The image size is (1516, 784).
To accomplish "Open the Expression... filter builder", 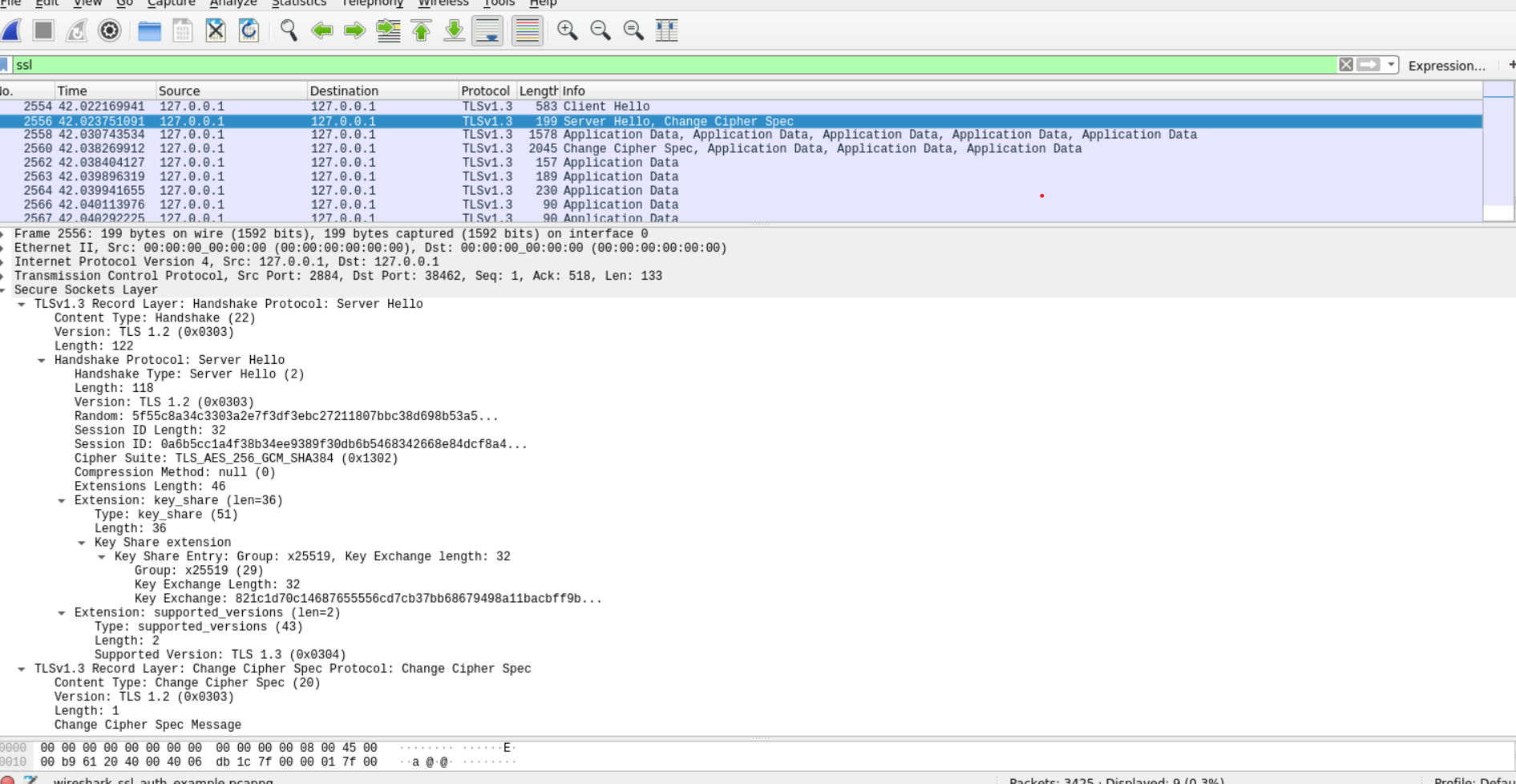I will pos(1445,66).
